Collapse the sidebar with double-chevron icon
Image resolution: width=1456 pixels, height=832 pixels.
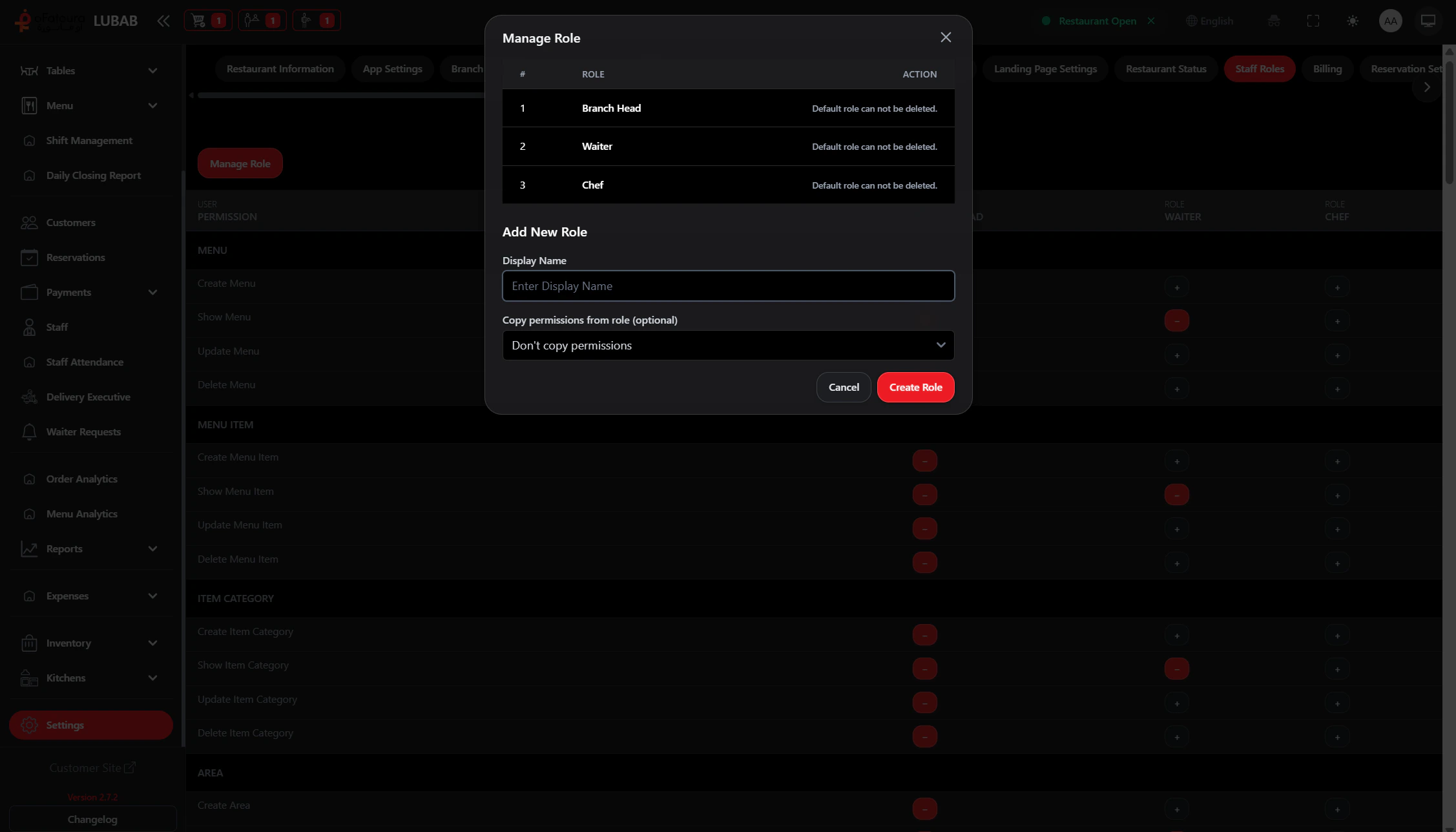tap(163, 21)
